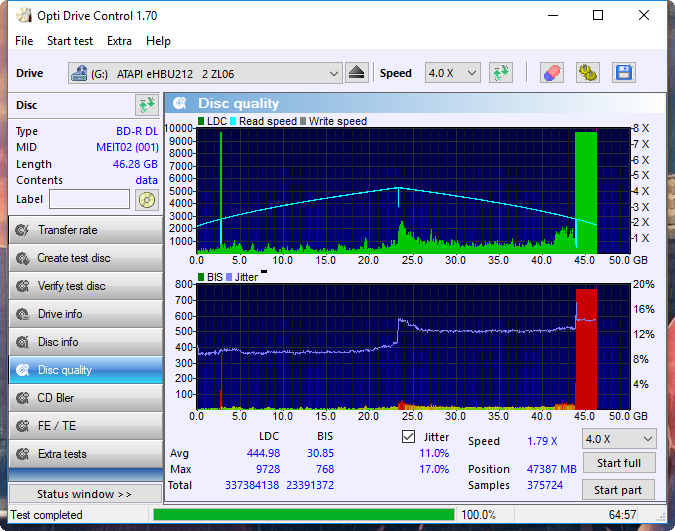The image size is (675, 531).
Task: Click the Verify test disc sidebar icon
Action: (x=22, y=286)
